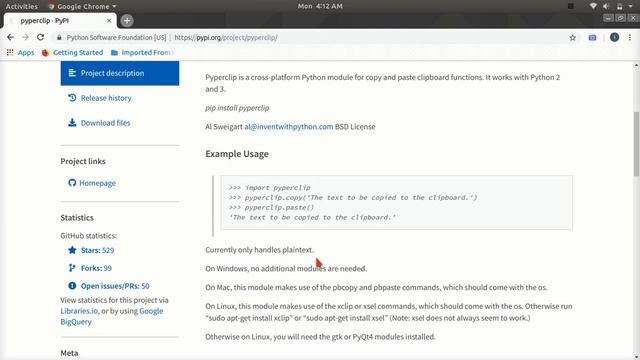Open the Getting Started bookmark

[x=72, y=53]
